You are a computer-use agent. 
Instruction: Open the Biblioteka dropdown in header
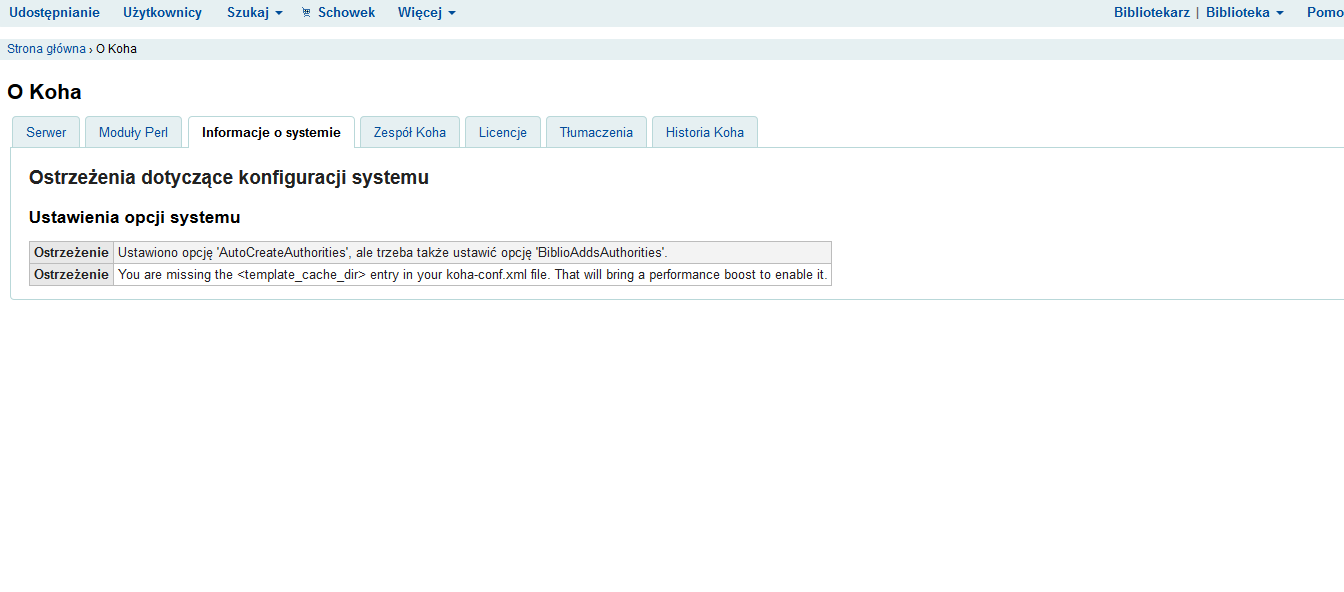point(1244,12)
